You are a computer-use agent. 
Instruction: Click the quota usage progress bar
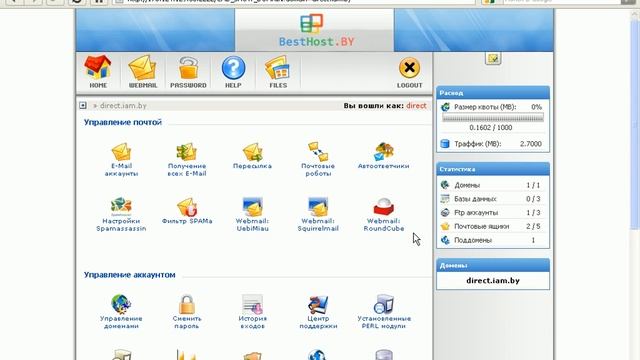click(x=493, y=118)
